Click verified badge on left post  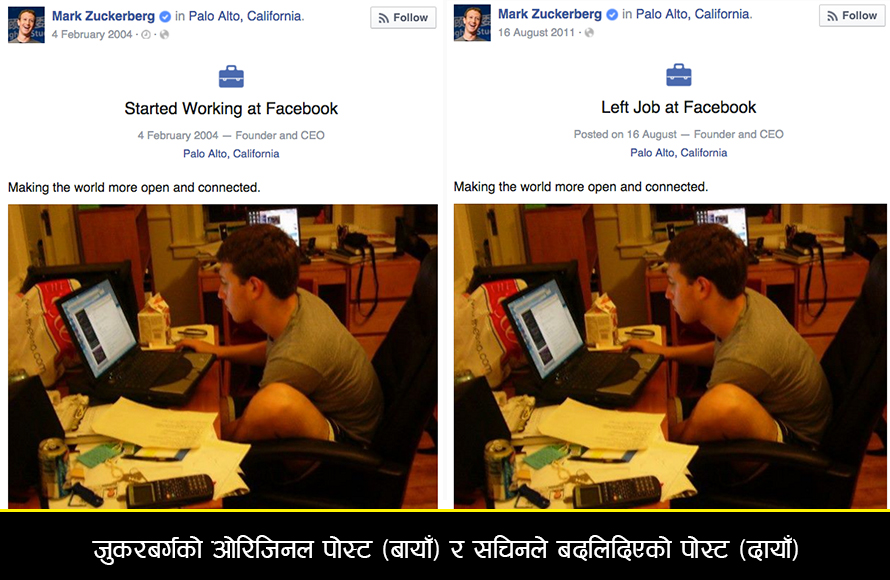(x=165, y=17)
